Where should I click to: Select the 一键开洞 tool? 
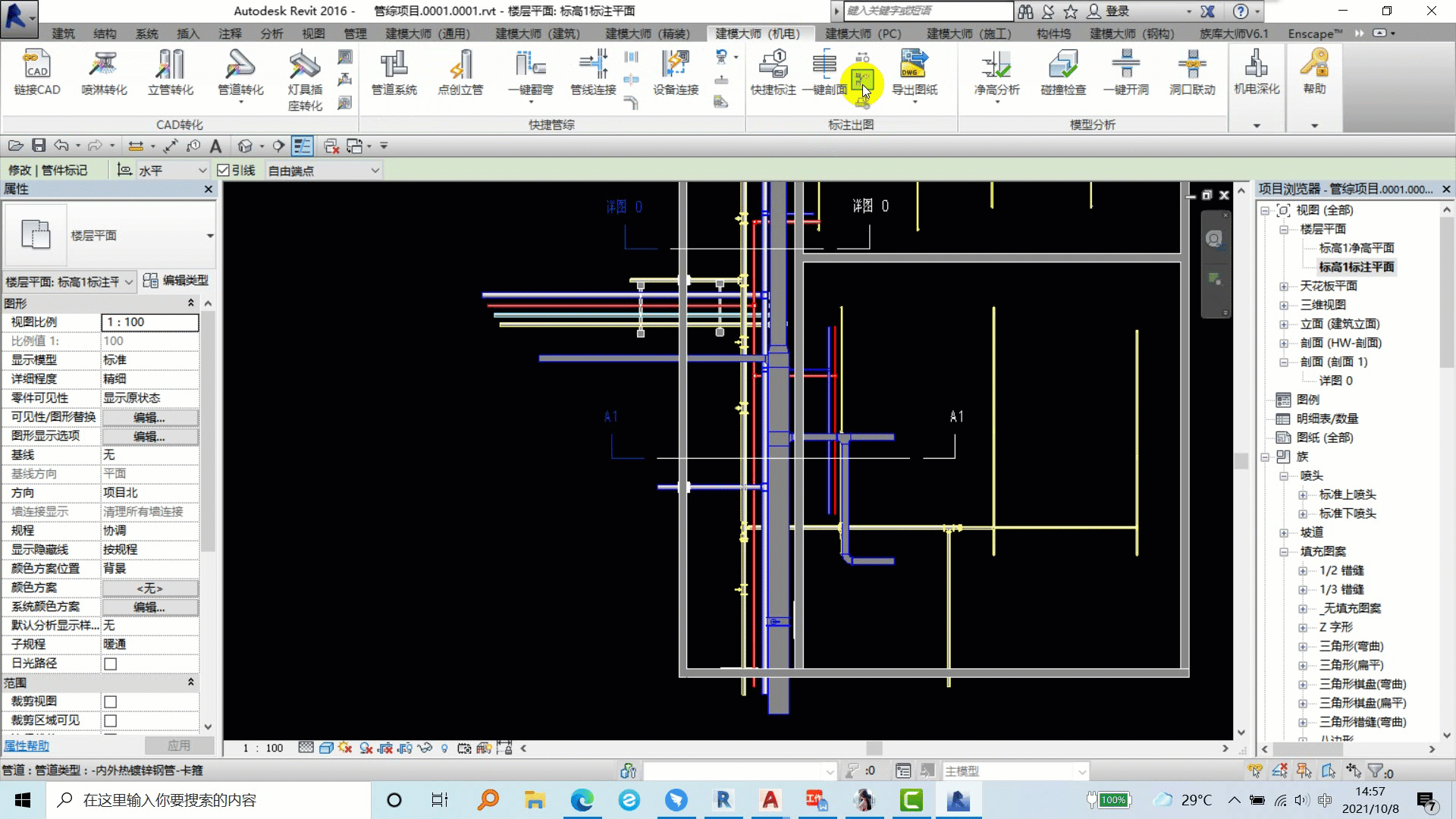coord(1125,74)
